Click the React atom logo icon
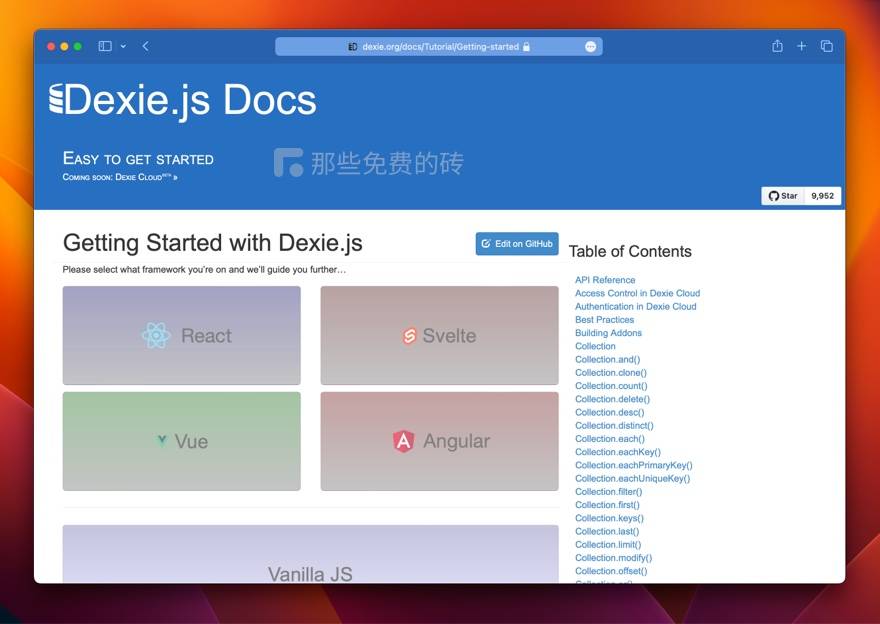 (x=156, y=336)
